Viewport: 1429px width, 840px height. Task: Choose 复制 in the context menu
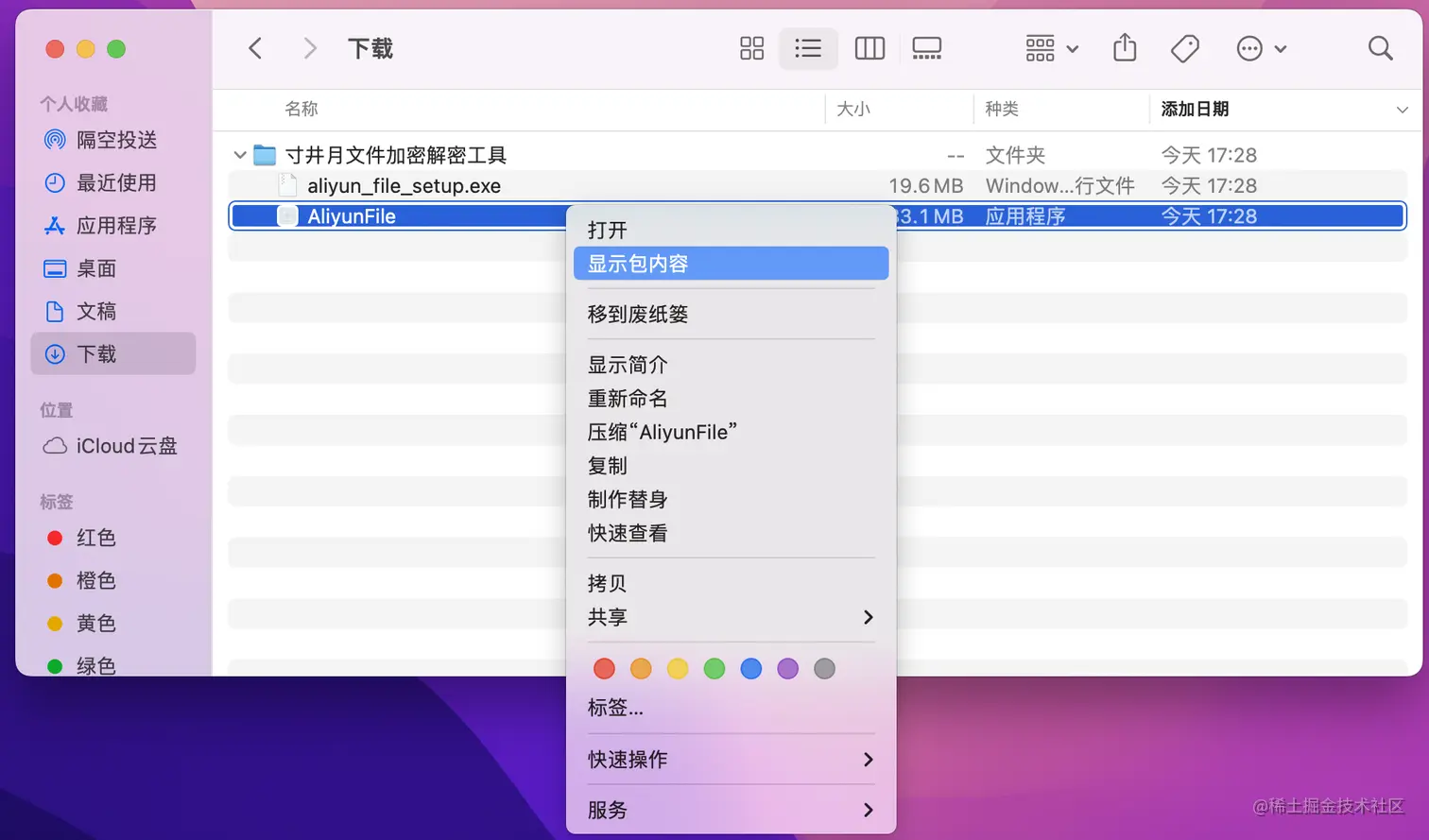coord(731,466)
